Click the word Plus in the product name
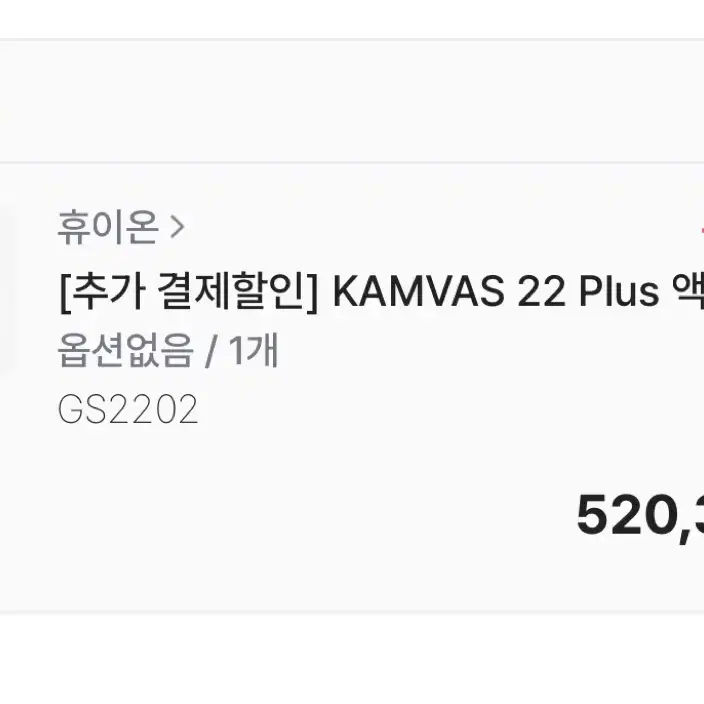704x704 pixels. pos(619,291)
